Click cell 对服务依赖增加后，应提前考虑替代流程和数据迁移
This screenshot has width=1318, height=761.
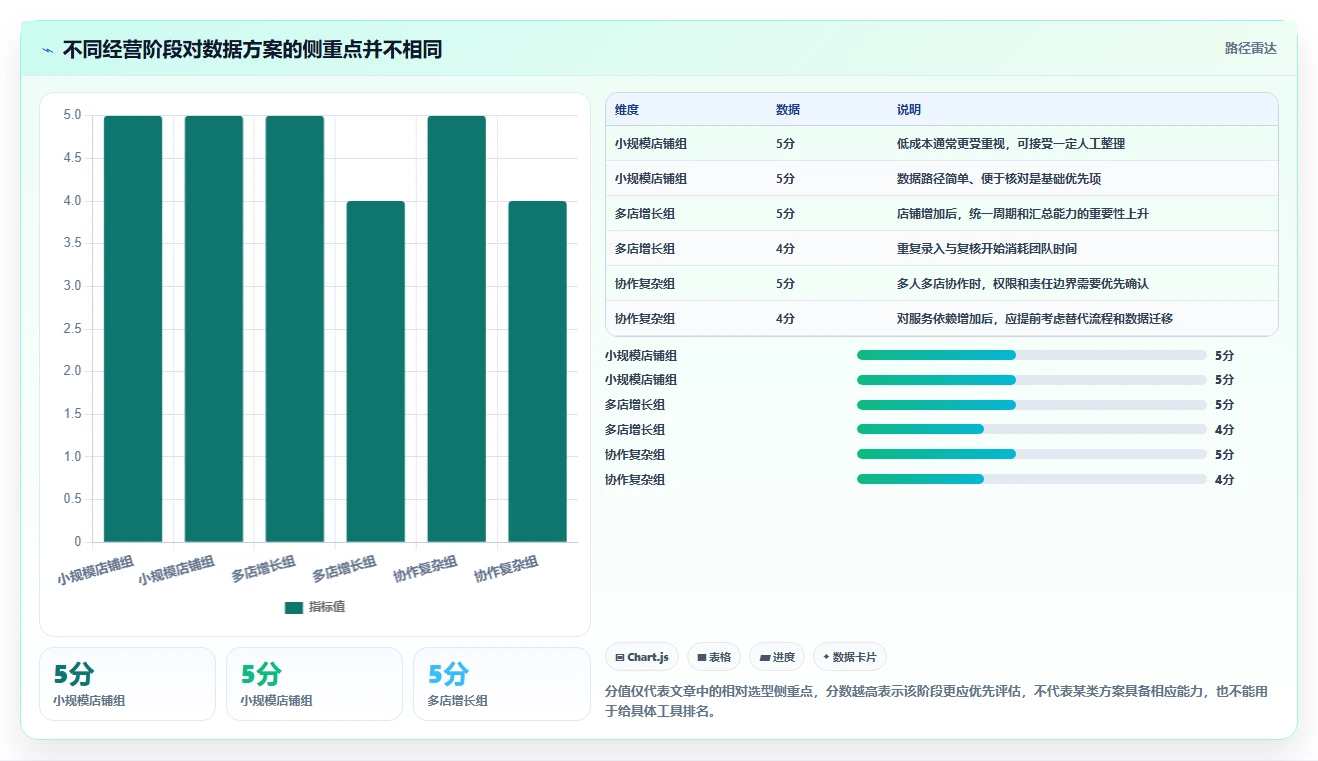pyautogui.click(x=1035, y=319)
